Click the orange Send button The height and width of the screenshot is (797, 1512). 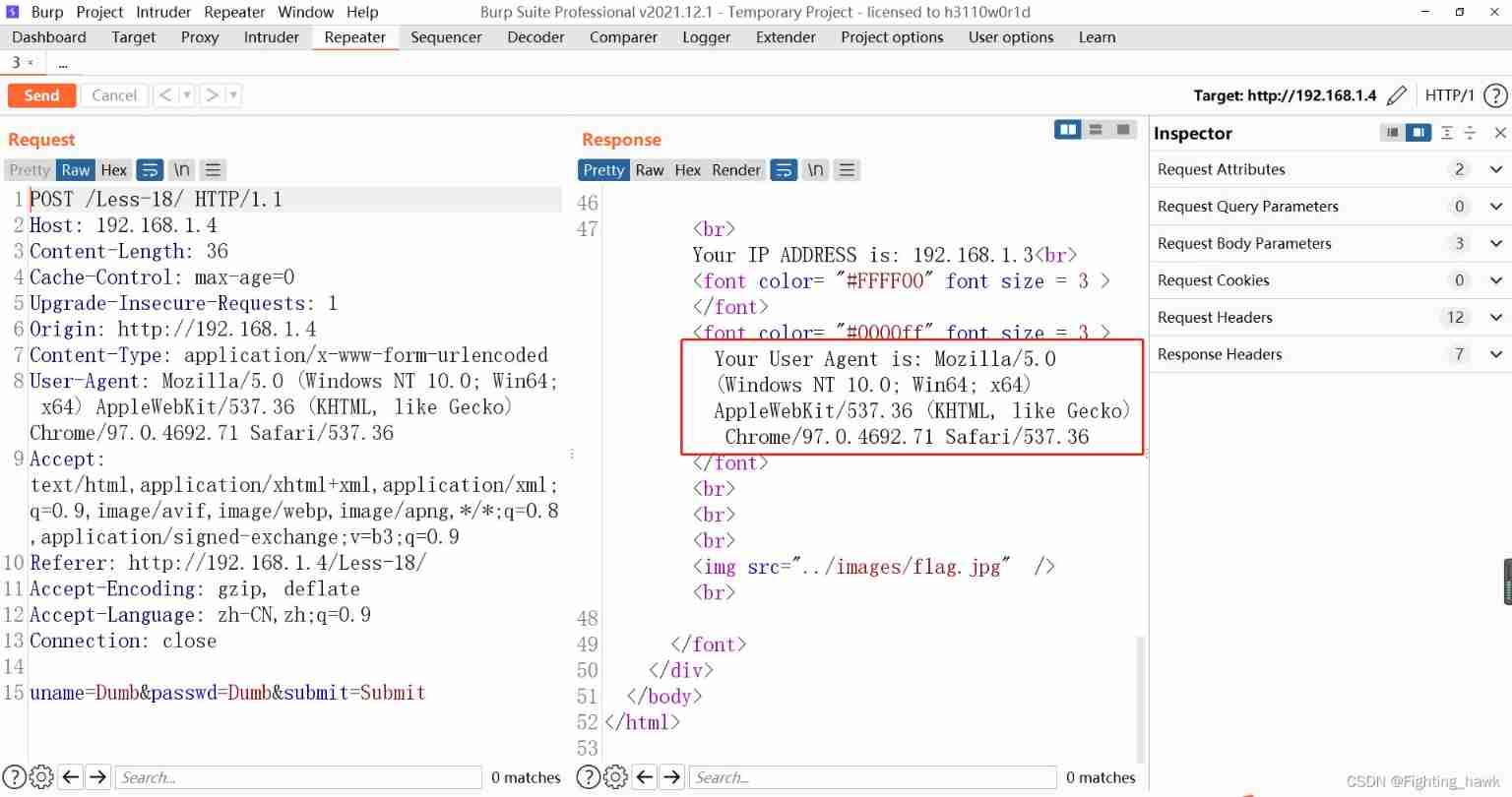point(41,95)
